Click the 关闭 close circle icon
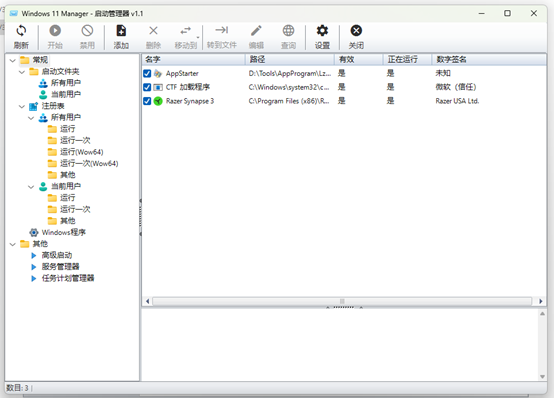The width and height of the screenshot is (554, 398). coord(356,31)
